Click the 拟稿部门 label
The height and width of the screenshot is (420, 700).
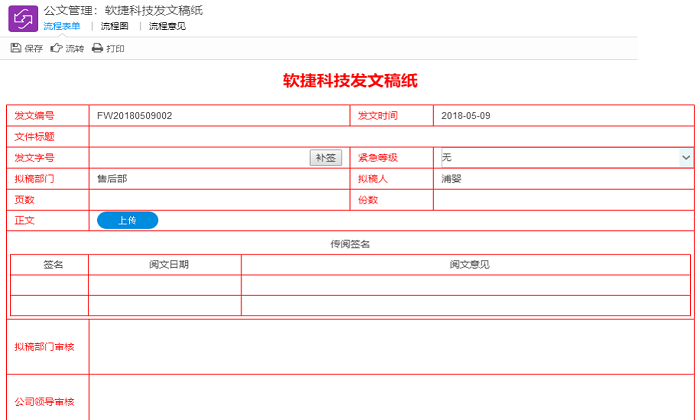34,179
